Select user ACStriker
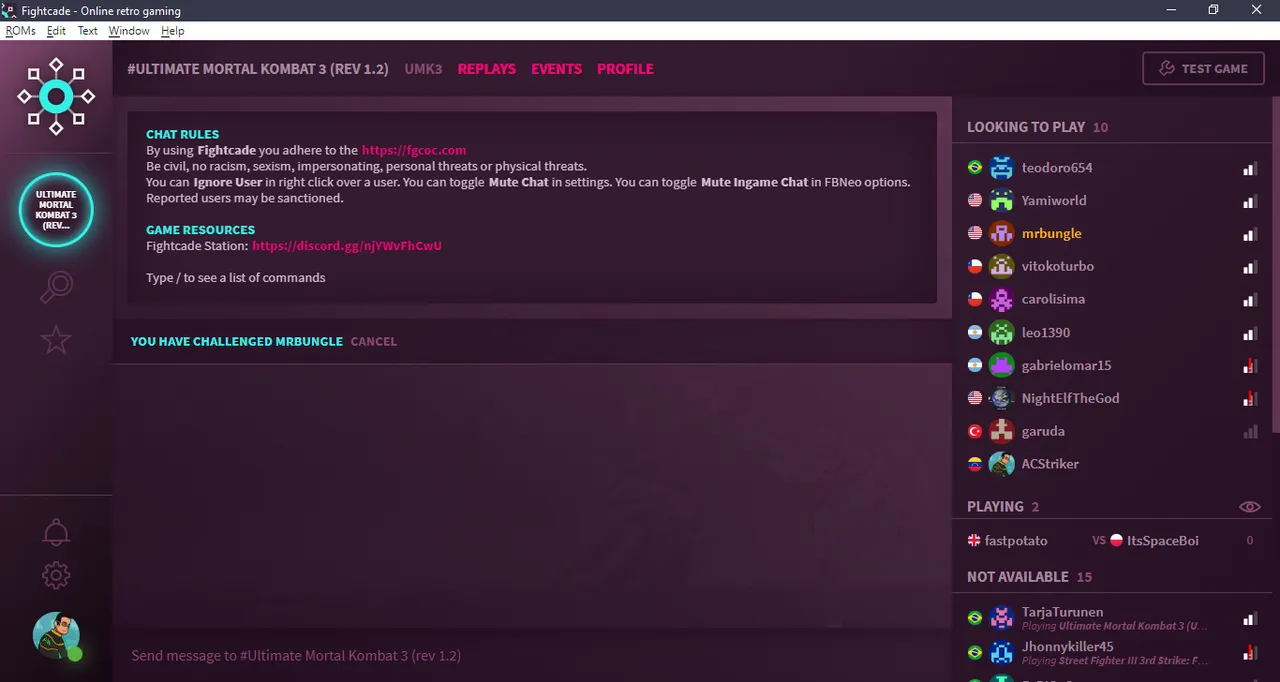1280x682 pixels. click(x=1050, y=464)
